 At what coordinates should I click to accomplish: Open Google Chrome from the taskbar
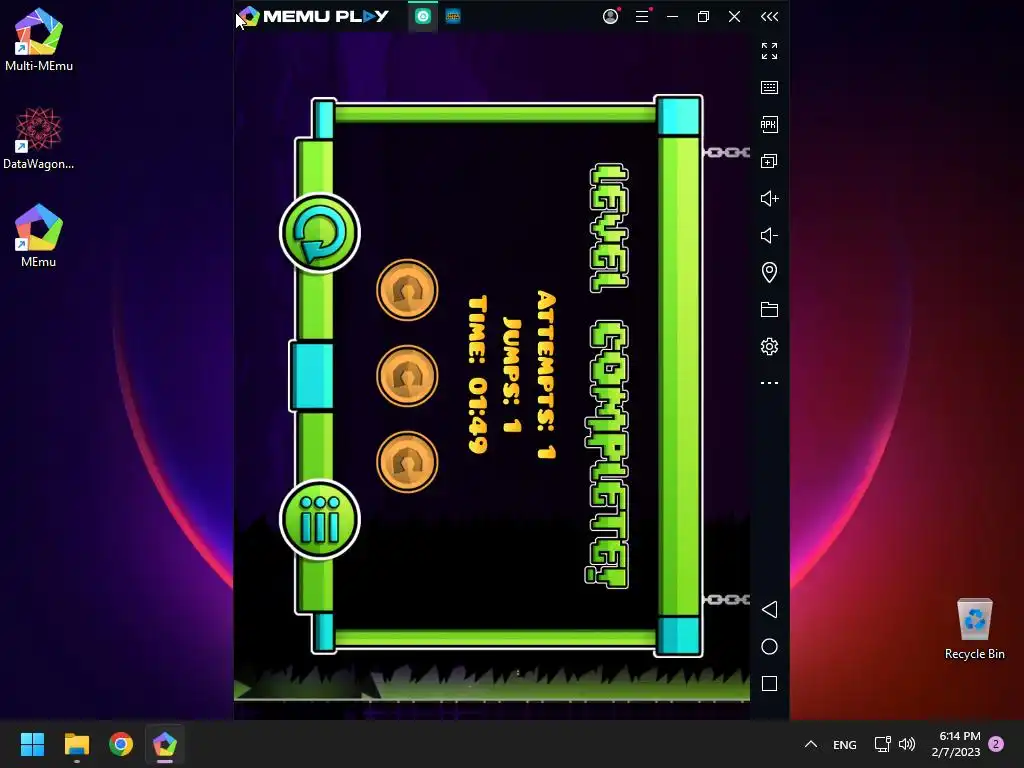tap(121, 744)
